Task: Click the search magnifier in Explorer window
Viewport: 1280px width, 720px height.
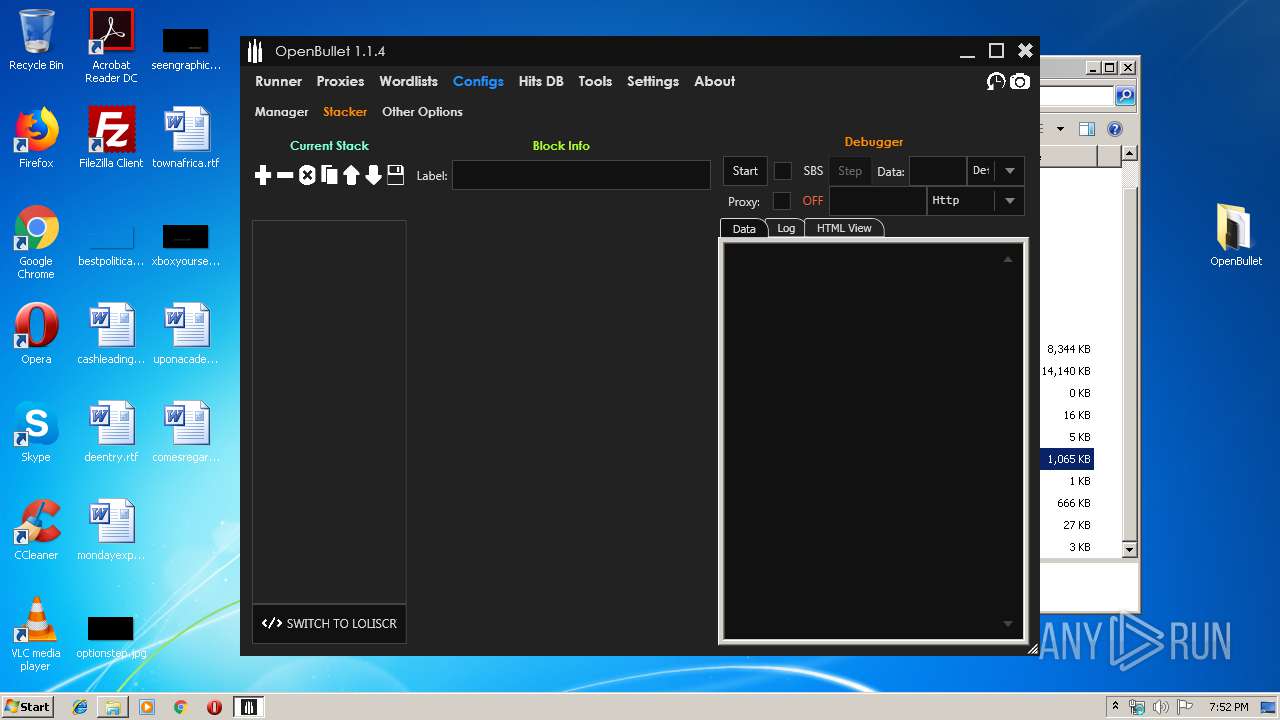Action: 1125,96
